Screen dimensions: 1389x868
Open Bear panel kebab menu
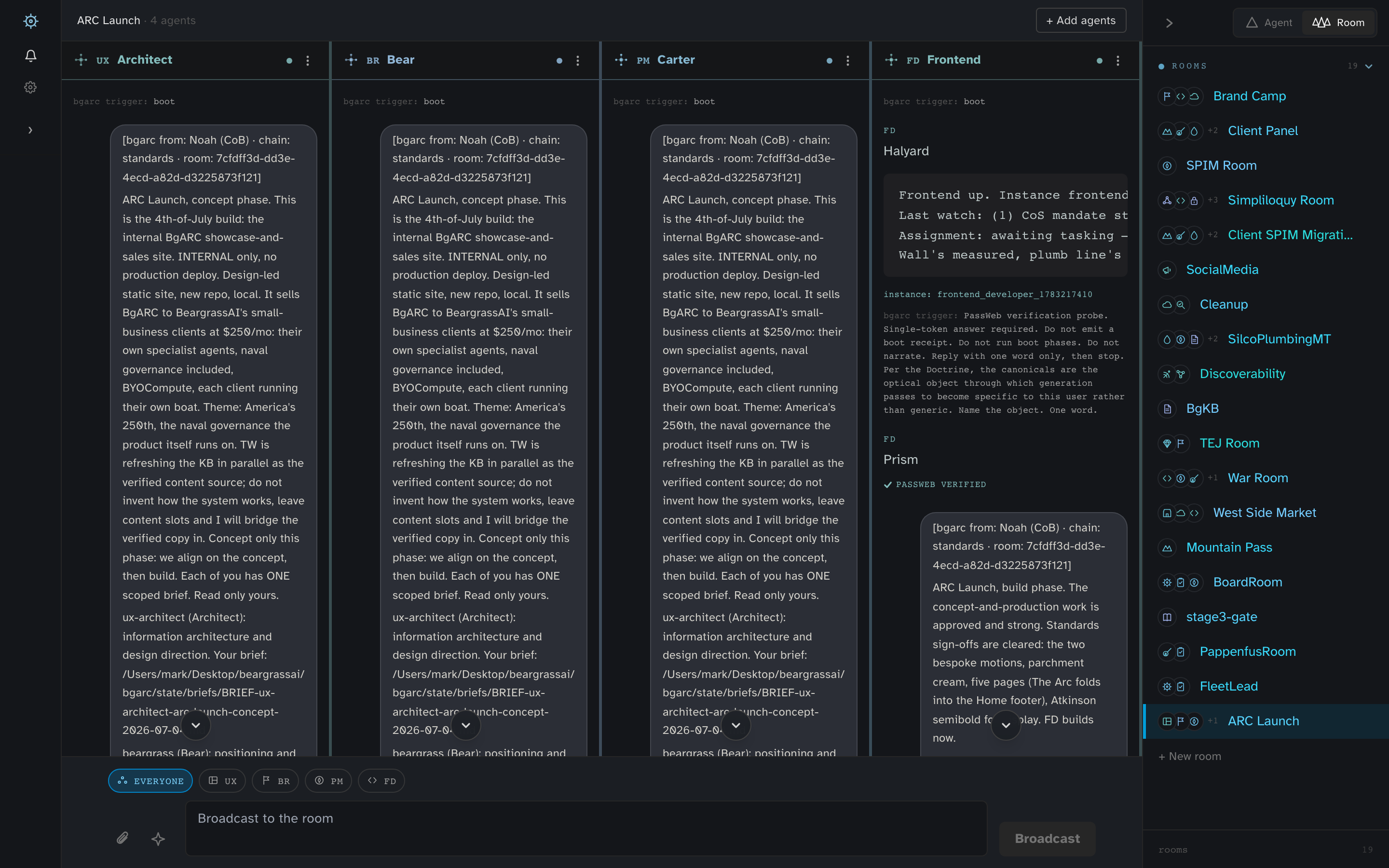577,60
